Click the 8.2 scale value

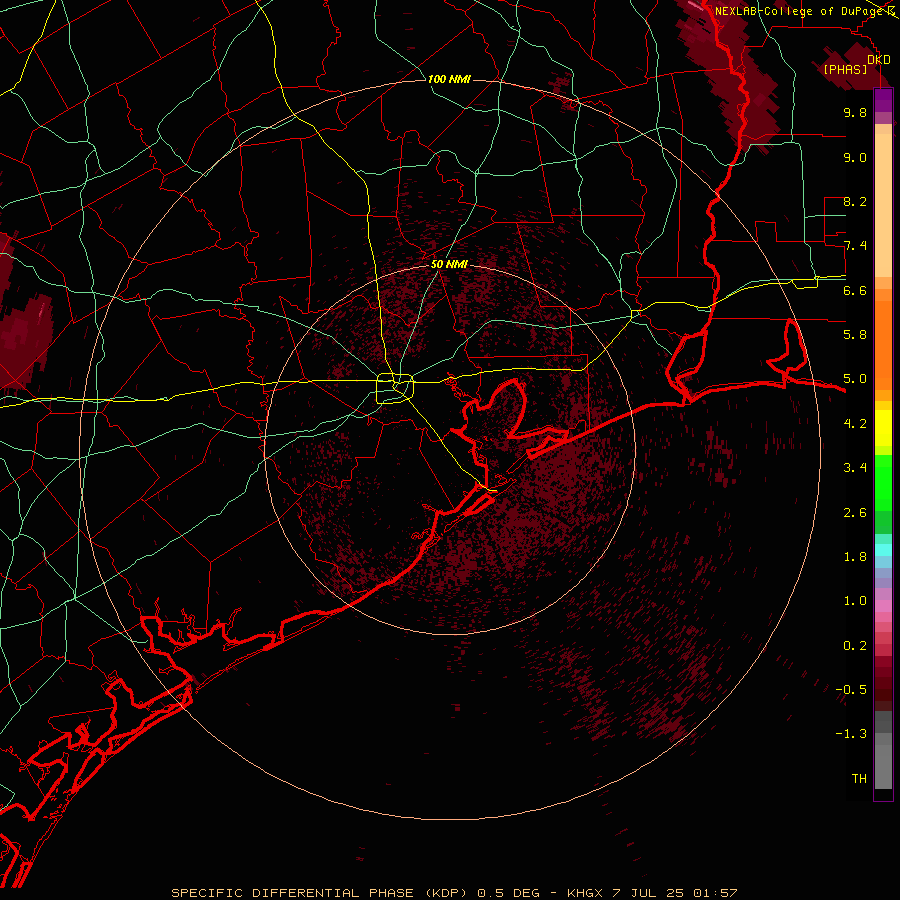coord(855,201)
